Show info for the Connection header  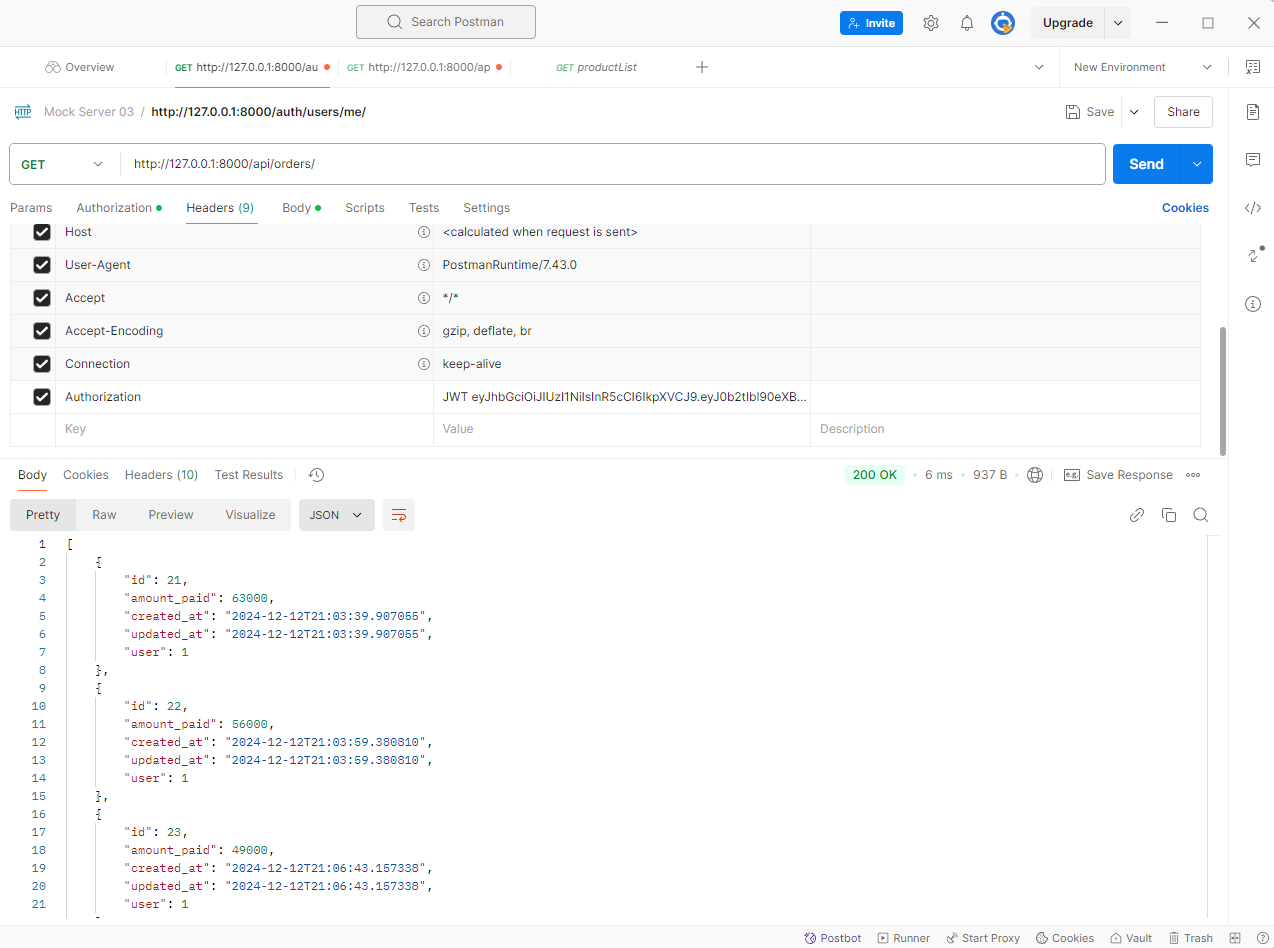423,364
